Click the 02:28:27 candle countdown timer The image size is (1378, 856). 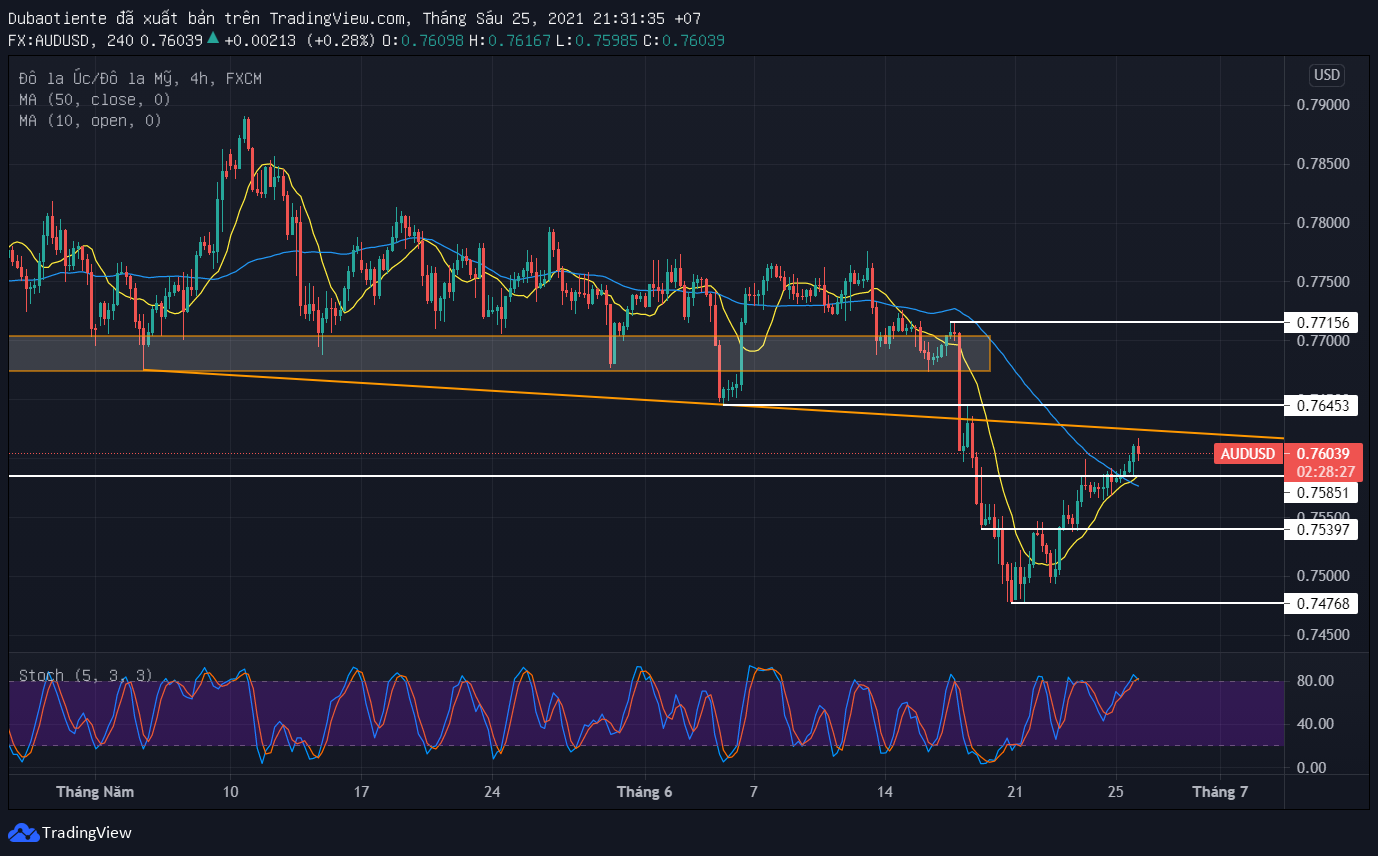tap(1325, 471)
